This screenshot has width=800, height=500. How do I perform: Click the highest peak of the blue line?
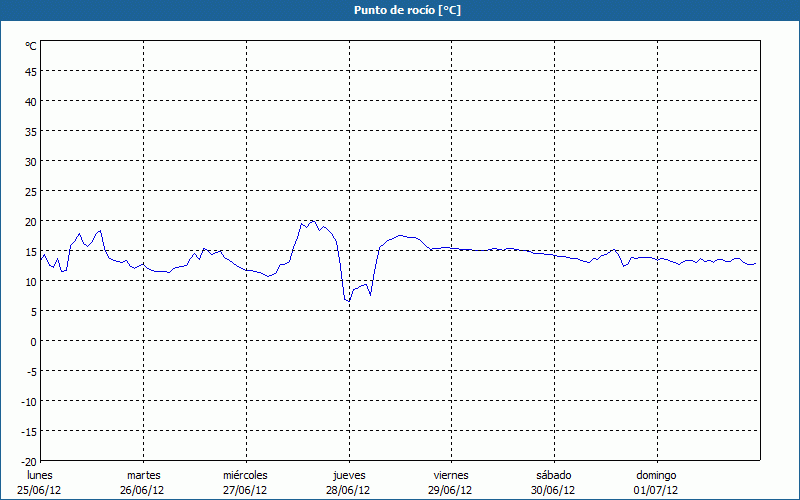[x=312, y=221]
